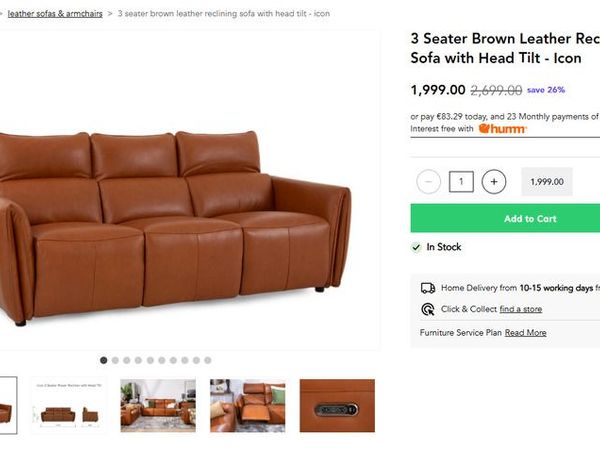Image resolution: width=600 pixels, height=450 pixels.
Task: Jump to the last carousel dot
Action: tap(208, 360)
